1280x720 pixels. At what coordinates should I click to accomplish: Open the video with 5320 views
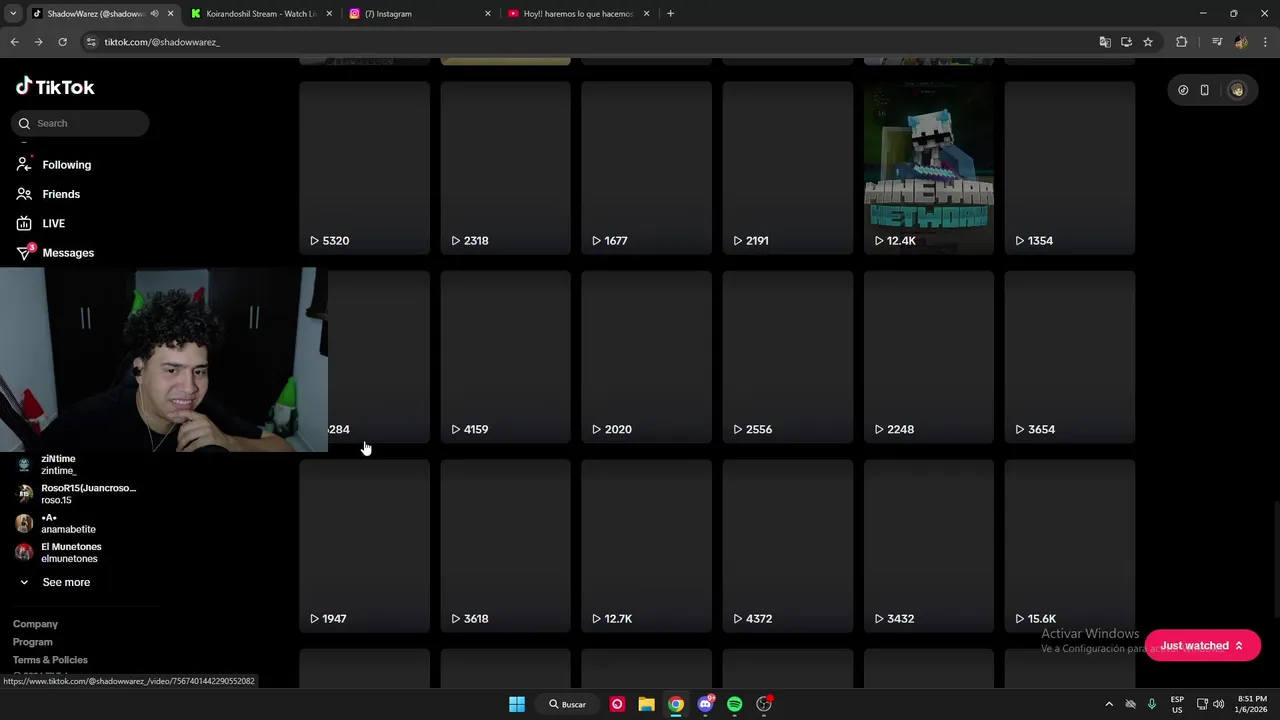pyautogui.click(x=364, y=167)
